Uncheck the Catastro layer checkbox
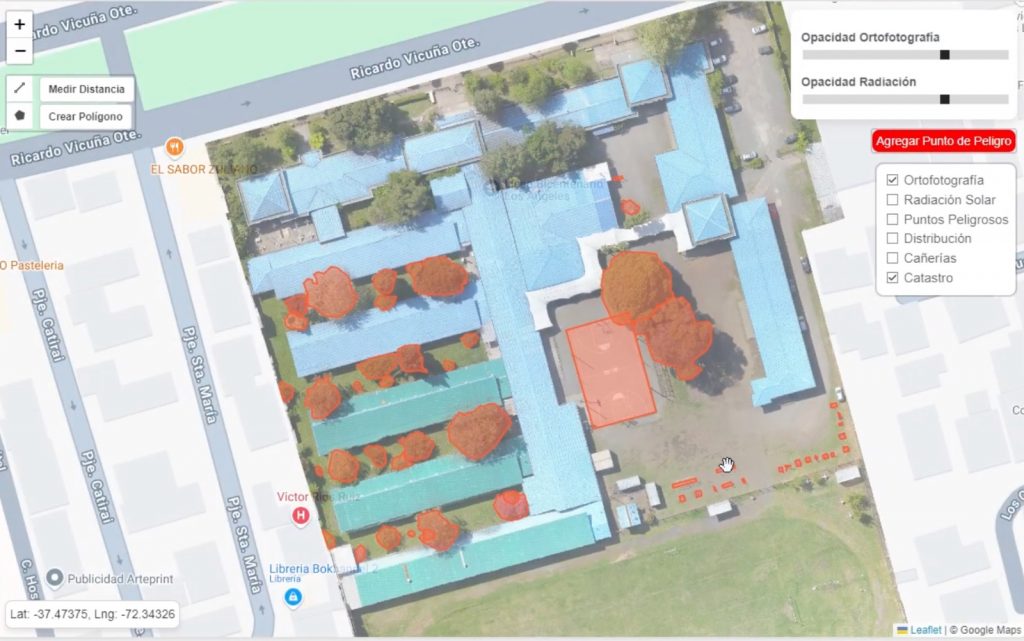 (x=893, y=278)
